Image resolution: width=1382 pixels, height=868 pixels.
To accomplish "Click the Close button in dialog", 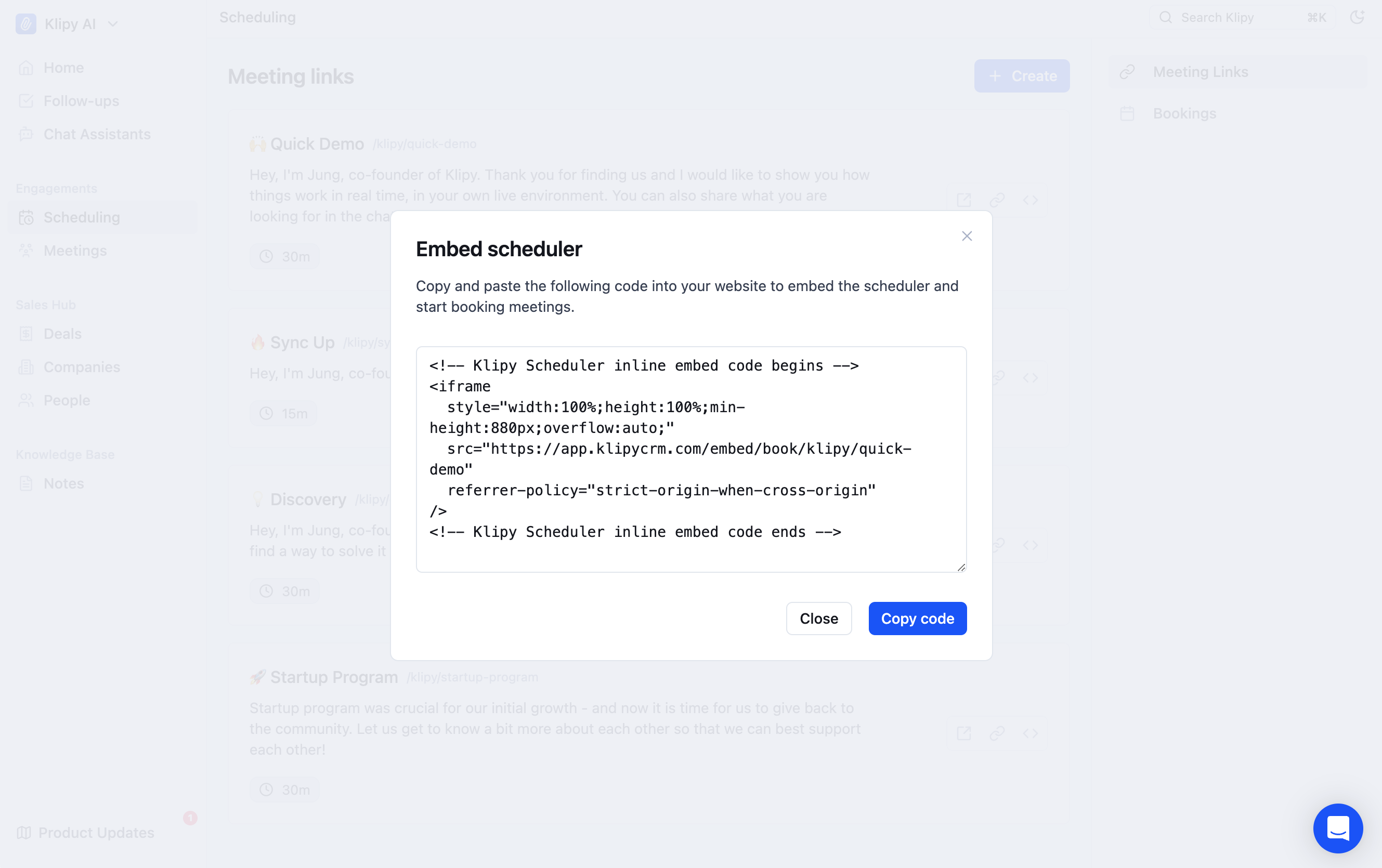I will tap(818, 618).
